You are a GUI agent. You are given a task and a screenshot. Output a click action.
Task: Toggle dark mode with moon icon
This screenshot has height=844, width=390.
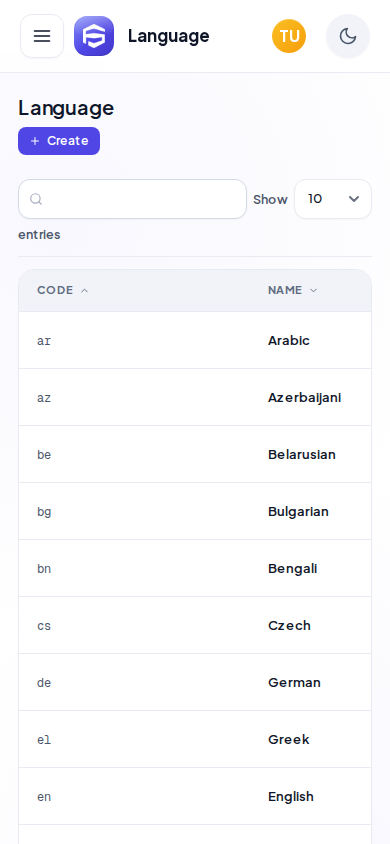pyautogui.click(x=348, y=36)
